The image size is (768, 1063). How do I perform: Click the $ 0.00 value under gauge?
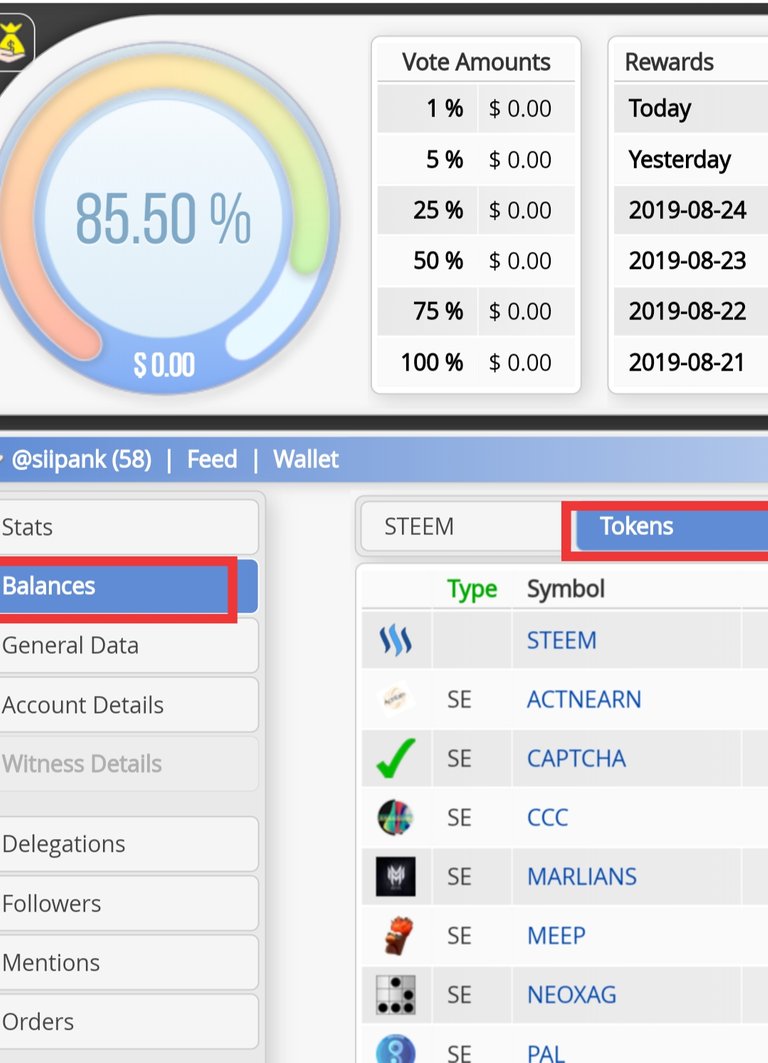tap(164, 365)
